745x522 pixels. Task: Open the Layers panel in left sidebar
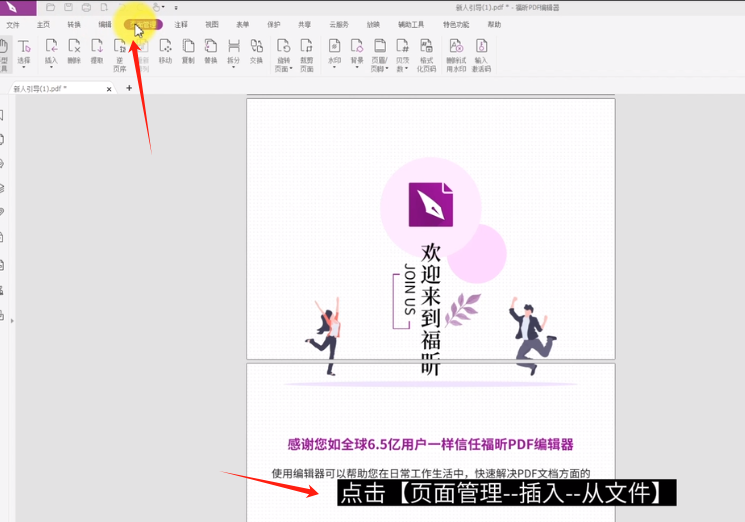(x=2, y=188)
